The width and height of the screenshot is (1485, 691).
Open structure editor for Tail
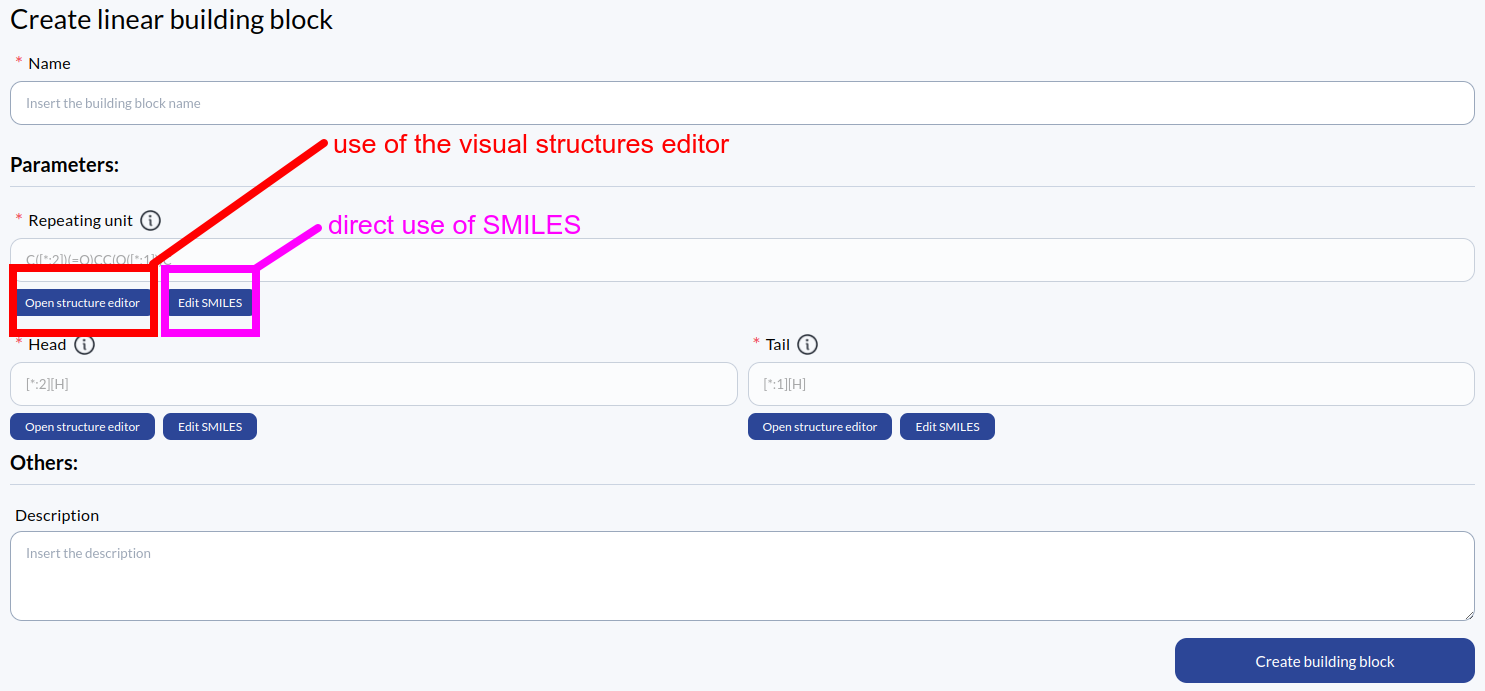click(x=819, y=427)
